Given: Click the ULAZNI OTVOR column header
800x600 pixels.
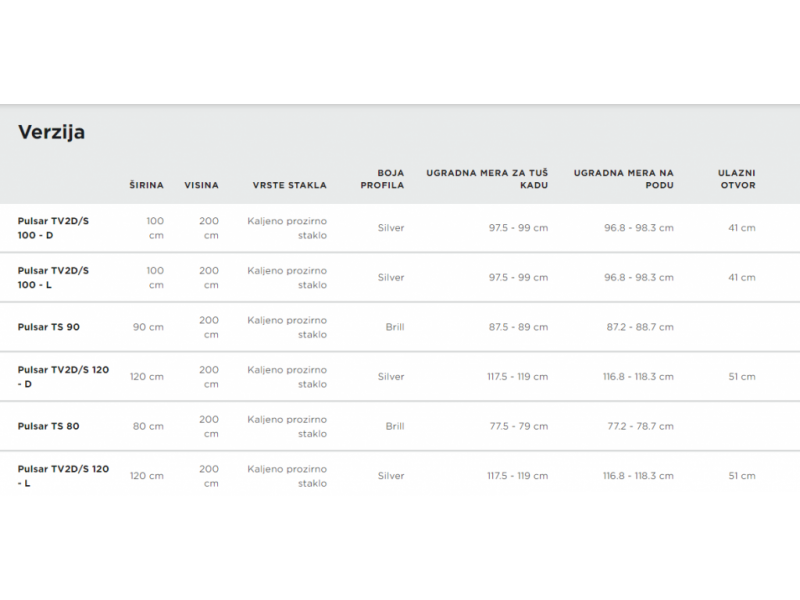Looking at the screenshot, I should 737,179.
